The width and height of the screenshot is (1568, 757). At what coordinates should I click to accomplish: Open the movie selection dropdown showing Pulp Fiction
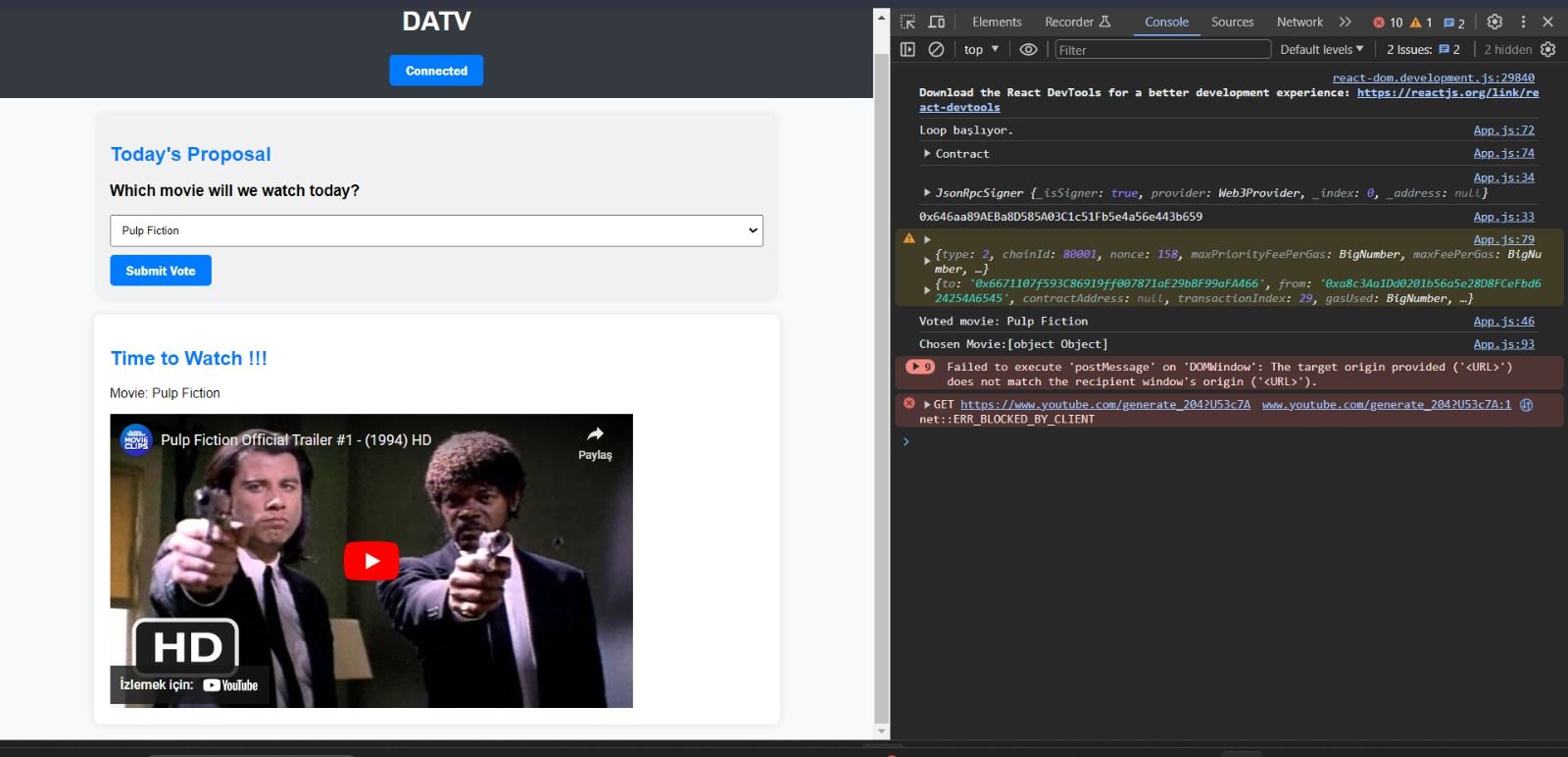[436, 230]
